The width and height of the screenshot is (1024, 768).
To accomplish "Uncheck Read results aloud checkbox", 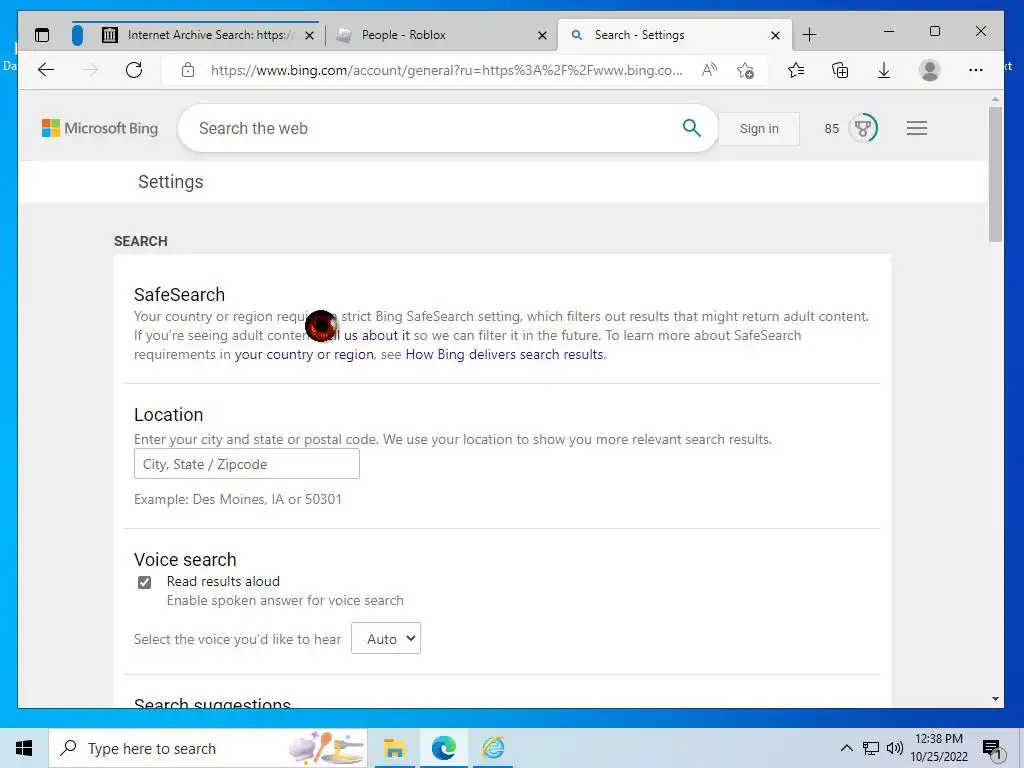I will coord(144,582).
